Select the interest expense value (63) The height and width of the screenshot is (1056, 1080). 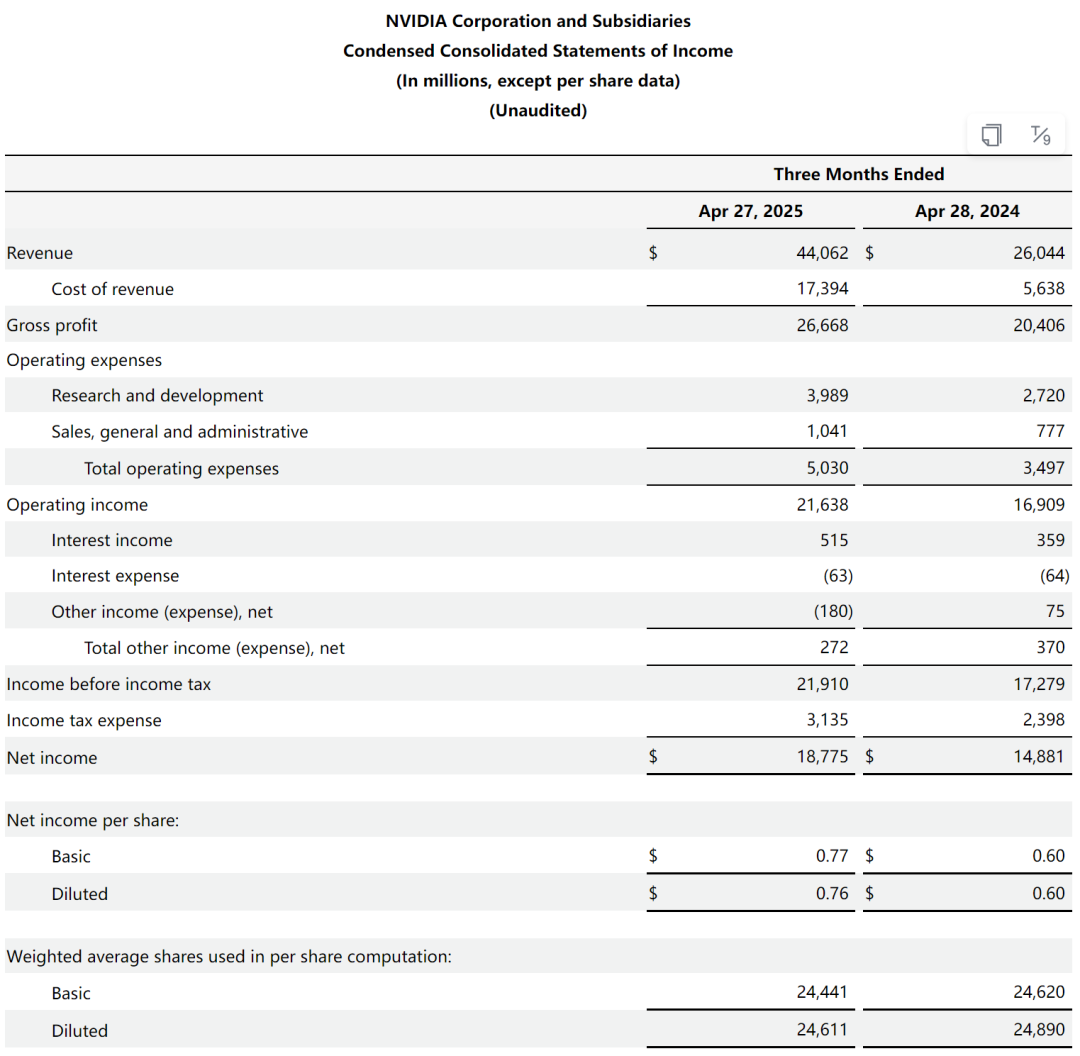click(838, 576)
